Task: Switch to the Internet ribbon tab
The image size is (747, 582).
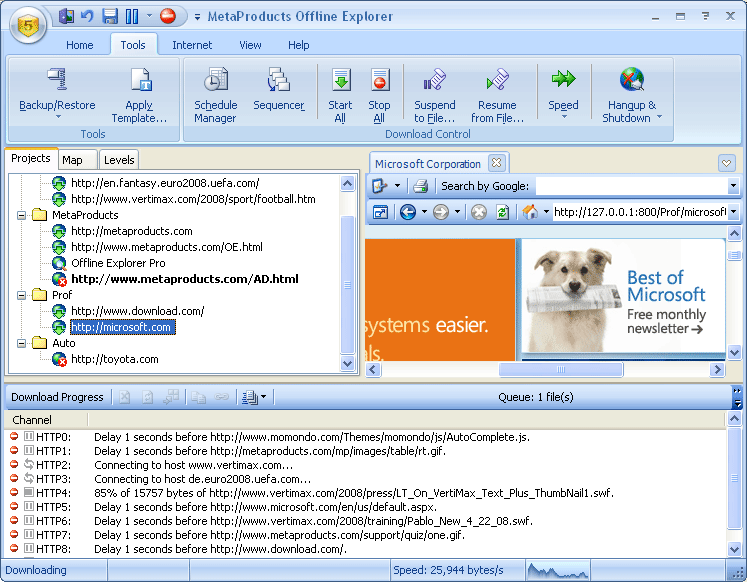Action: tap(192, 45)
